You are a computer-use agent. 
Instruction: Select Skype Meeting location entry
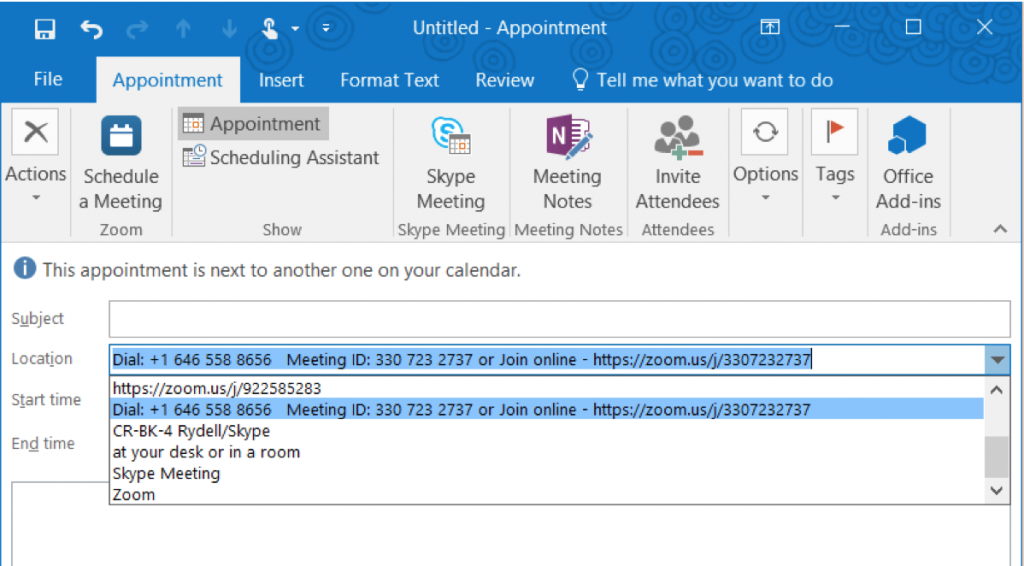click(x=547, y=473)
